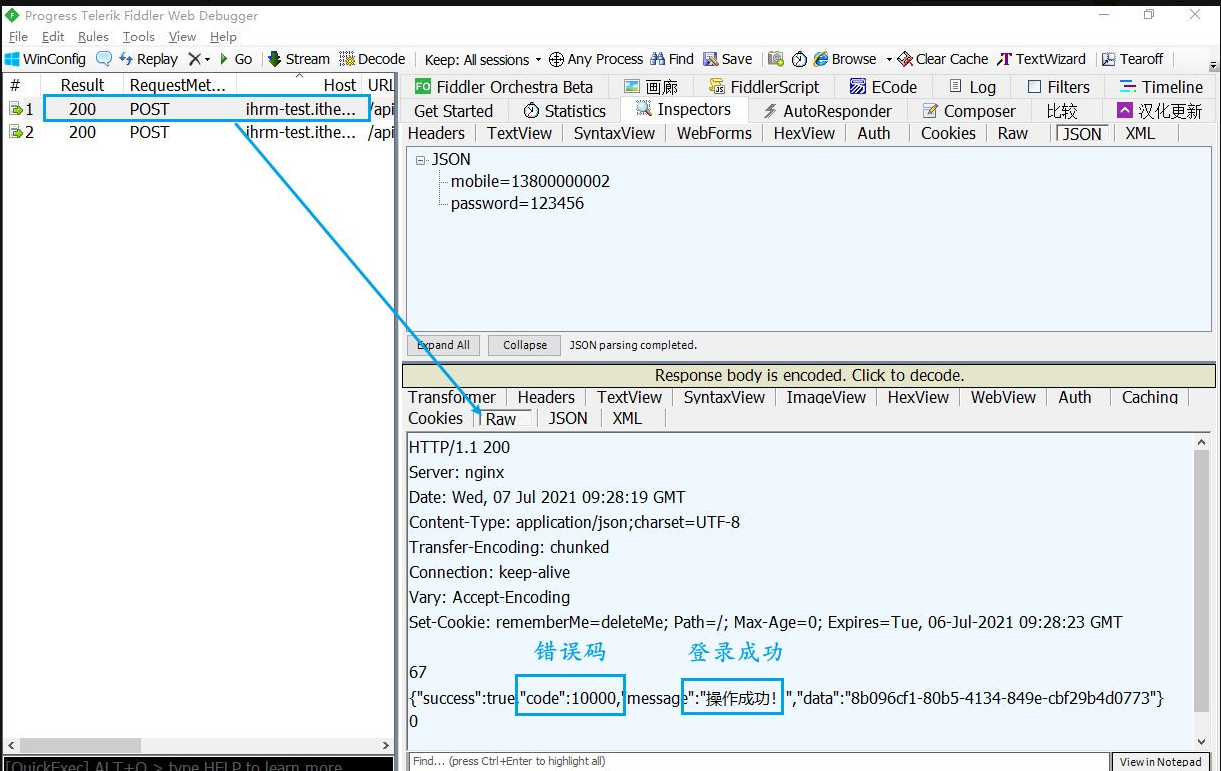
Task: Open the Tools menu
Action: (139, 37)
